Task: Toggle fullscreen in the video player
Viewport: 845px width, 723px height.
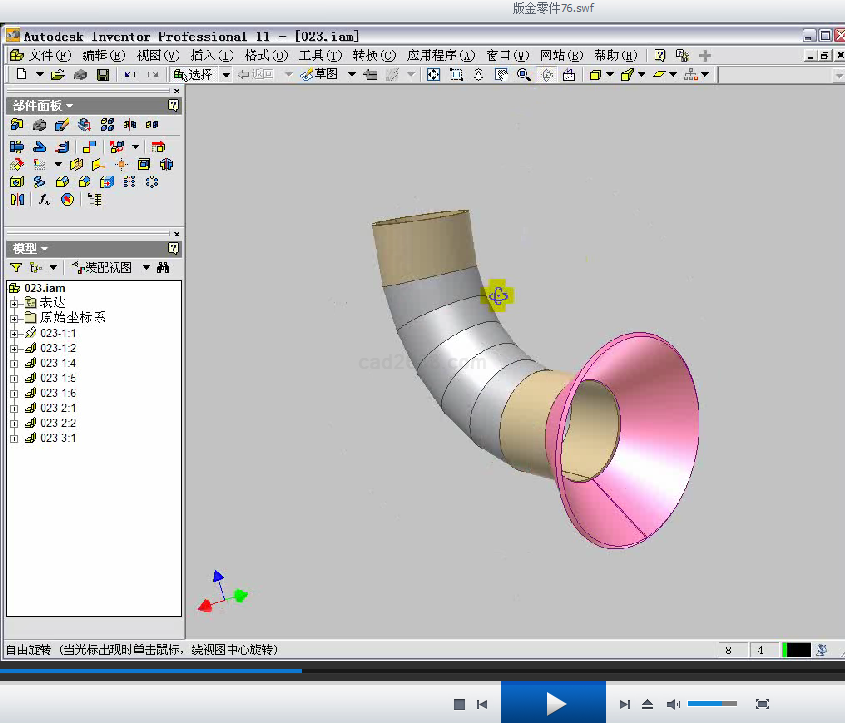Action: pos(762,705)
